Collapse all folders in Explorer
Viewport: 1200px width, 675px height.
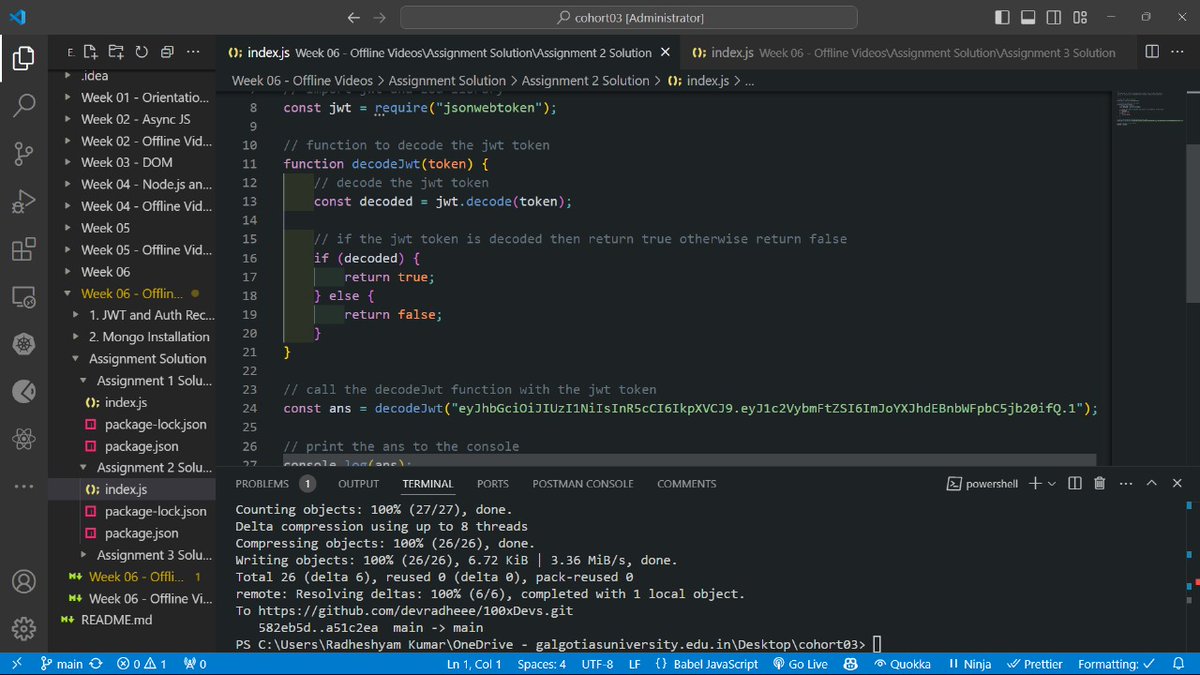167,52
